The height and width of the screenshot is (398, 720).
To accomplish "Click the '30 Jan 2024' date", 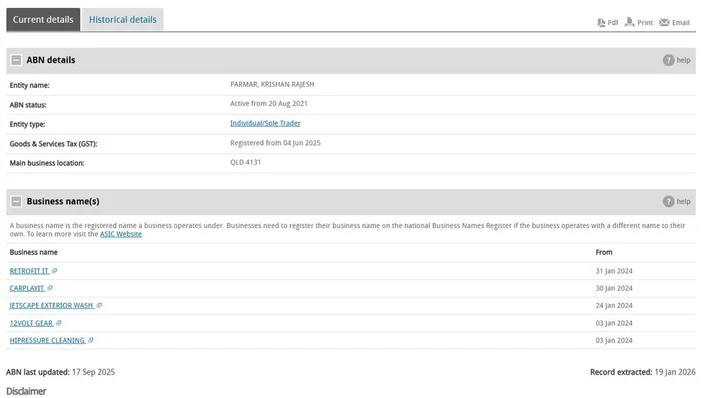I will click(614, 288).
